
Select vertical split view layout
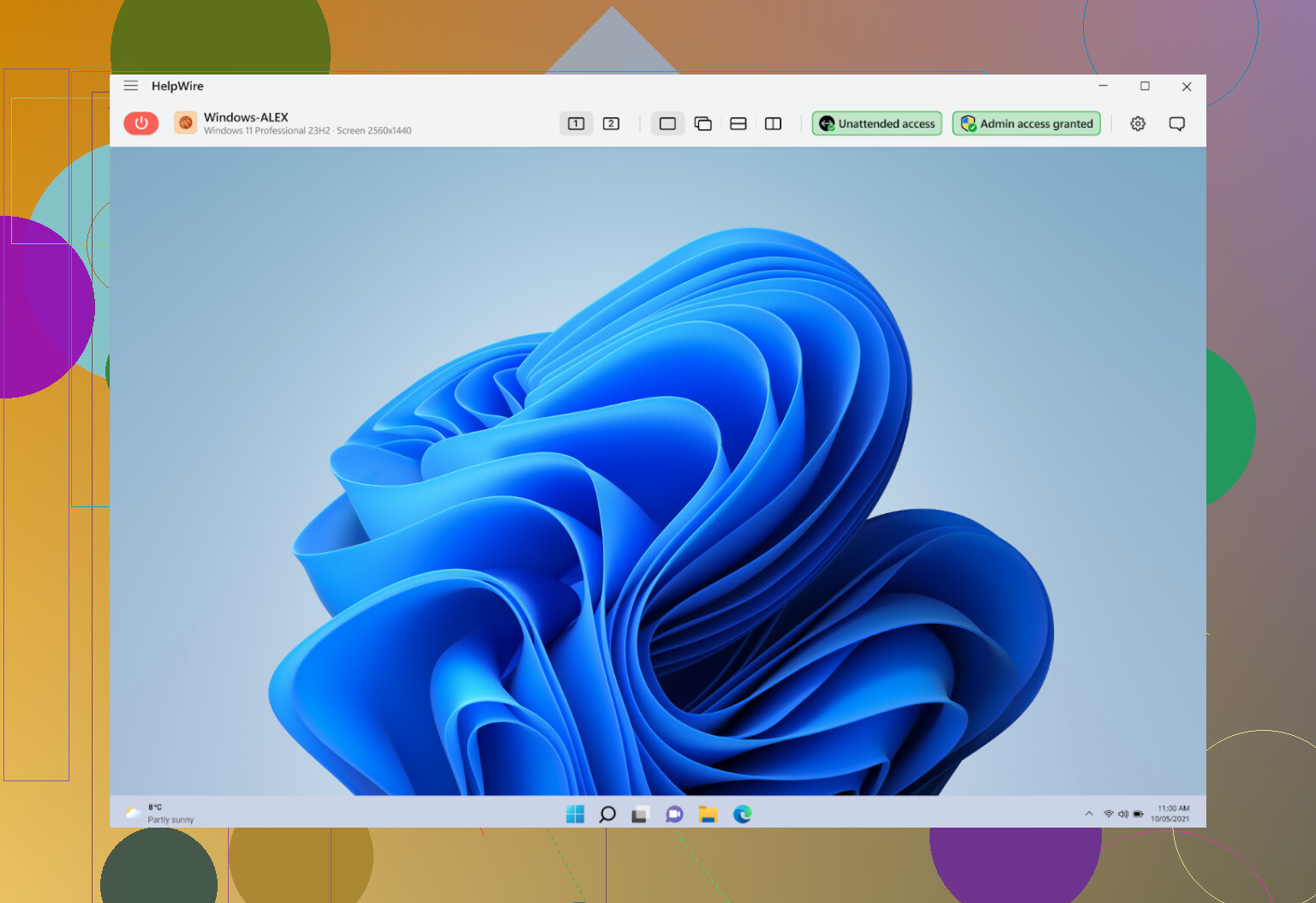773,123
